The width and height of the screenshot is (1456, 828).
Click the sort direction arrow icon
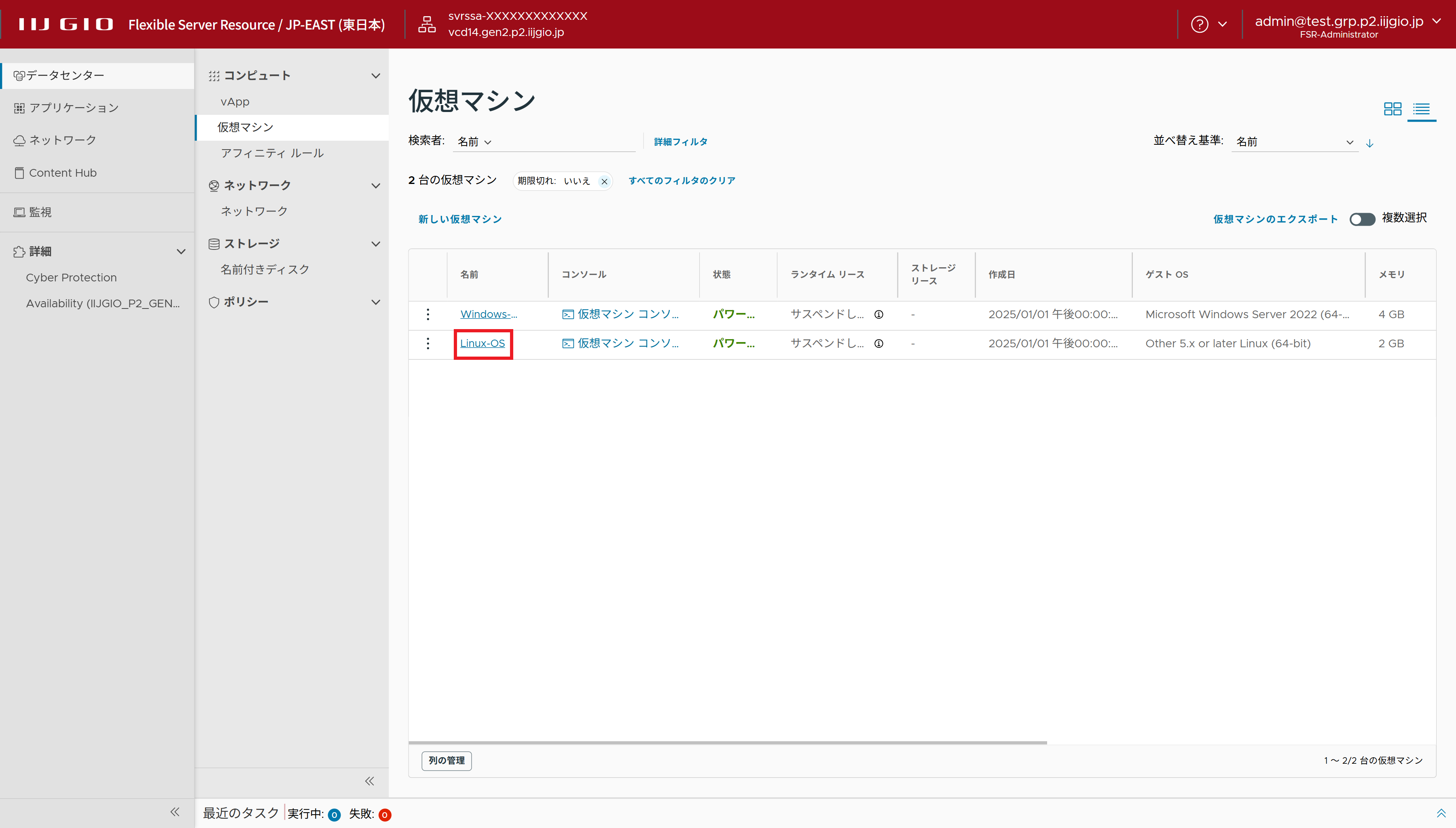coord(1369,143)
